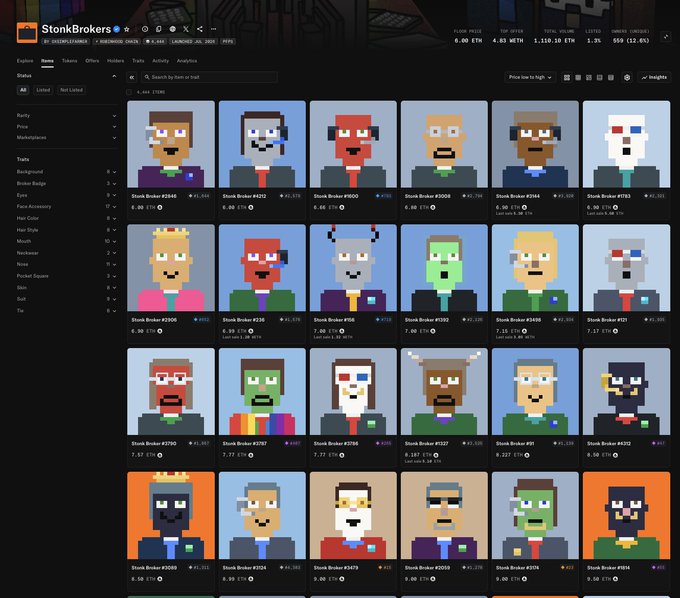Click the Insights button
Screen dimensions: 680x598
[x=654, y=77]
